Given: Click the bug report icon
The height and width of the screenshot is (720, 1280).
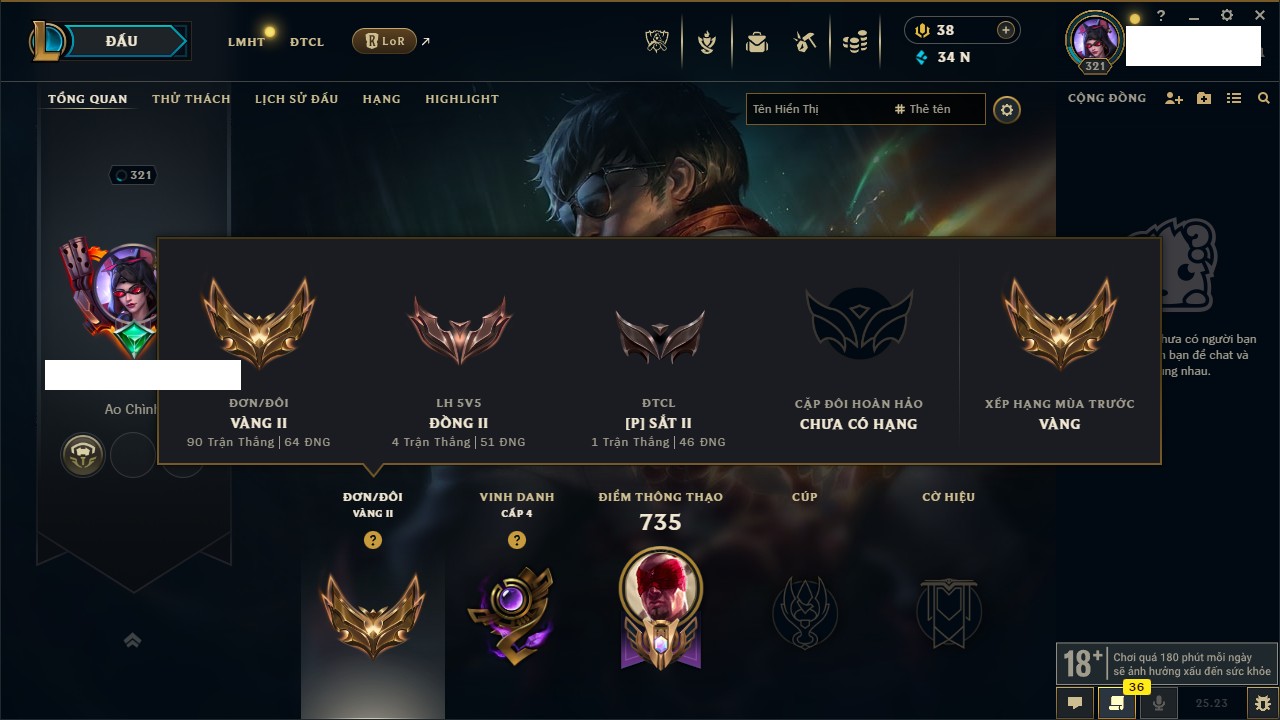Looking at the screenshot, I should [1263, 703].
